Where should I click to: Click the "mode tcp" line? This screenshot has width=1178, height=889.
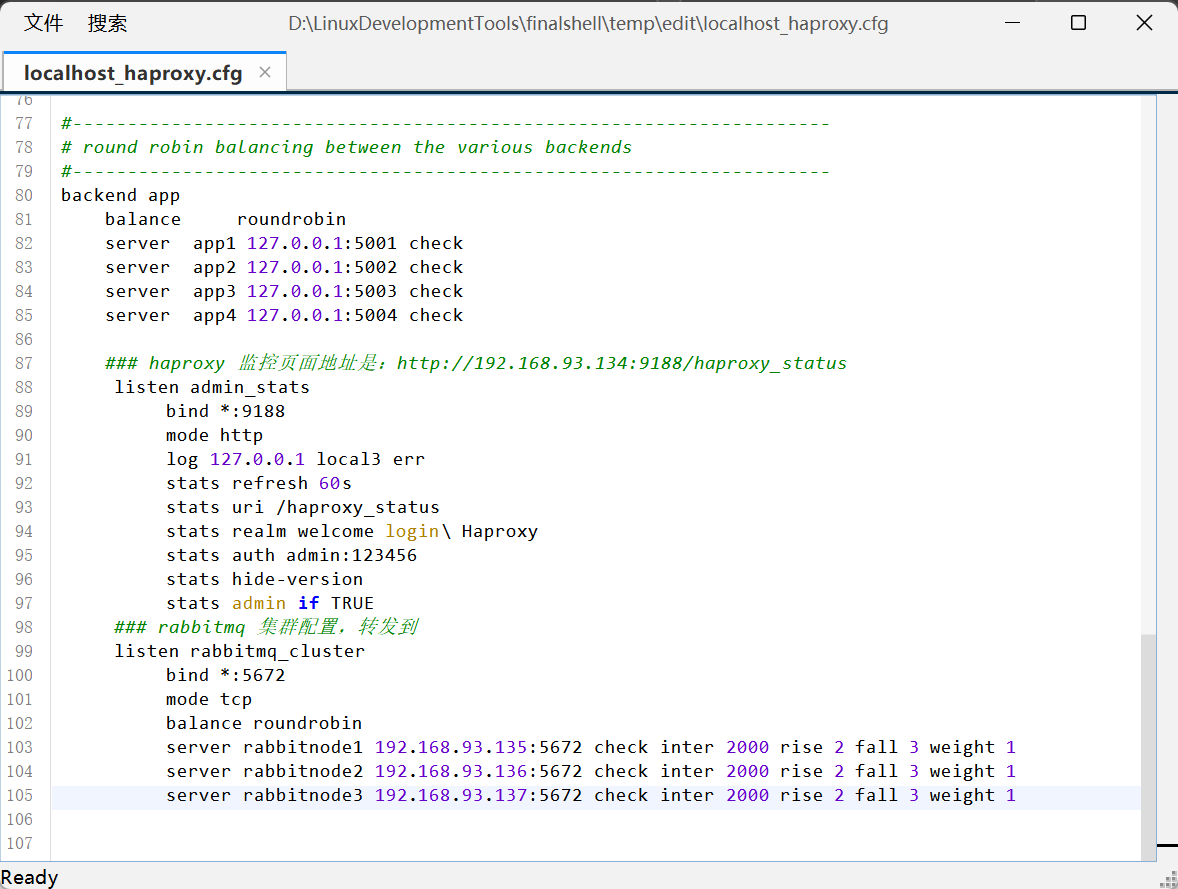[x=209, y=699]
